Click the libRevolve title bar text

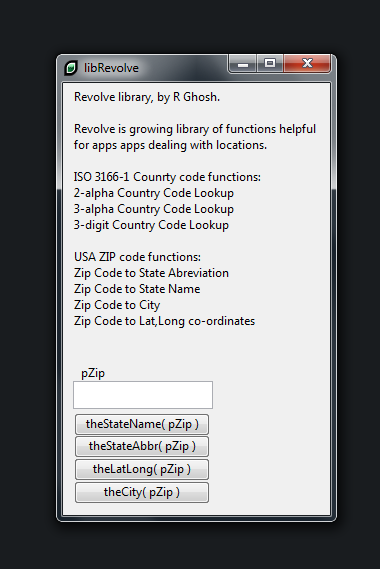click(x=111, y=68)
